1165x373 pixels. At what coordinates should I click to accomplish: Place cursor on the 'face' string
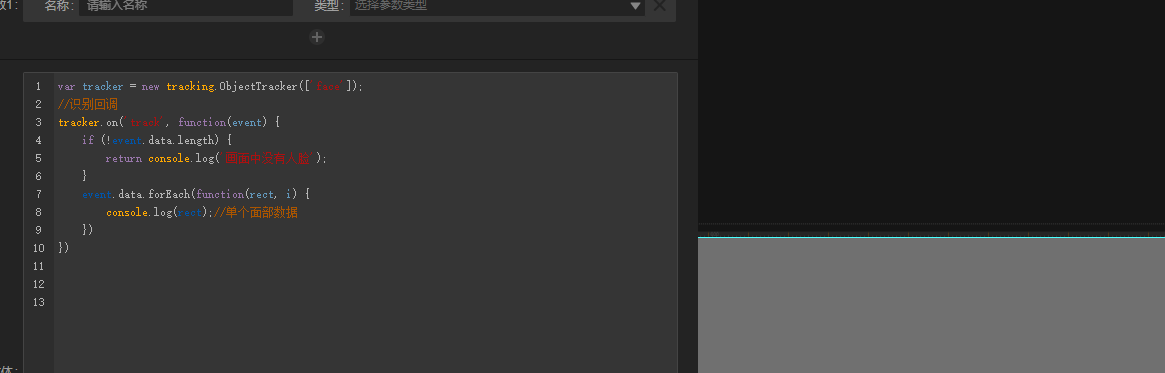[x=328, y=86]
